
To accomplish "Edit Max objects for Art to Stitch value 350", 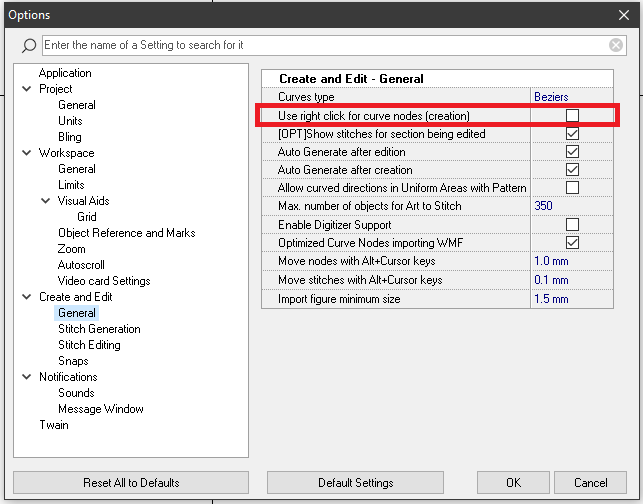I will (x=543, y=206).
